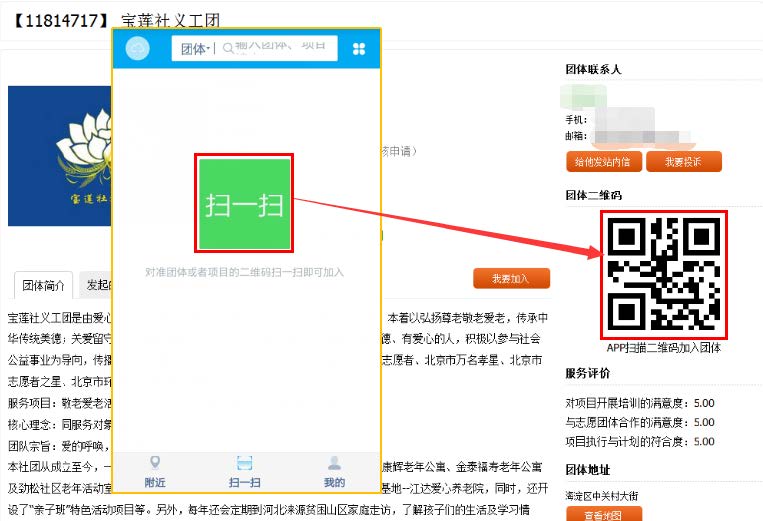Expand the 团体 search type dropdown
This screenshot has width=763, height=521.
pyautogui.click(x=195, y=49)
